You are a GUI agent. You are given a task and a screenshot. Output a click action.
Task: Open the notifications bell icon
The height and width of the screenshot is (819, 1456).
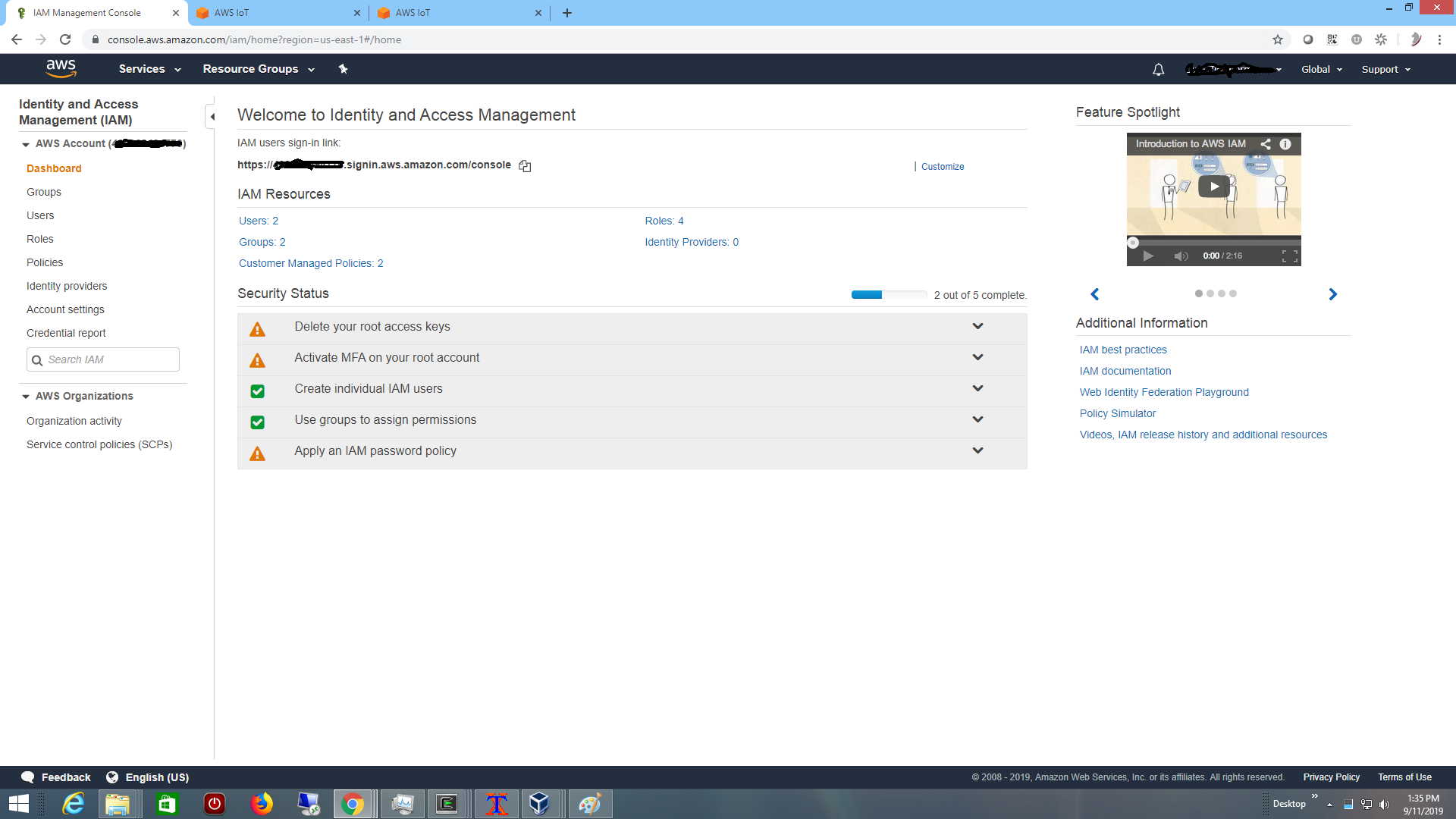point(1158,70)
